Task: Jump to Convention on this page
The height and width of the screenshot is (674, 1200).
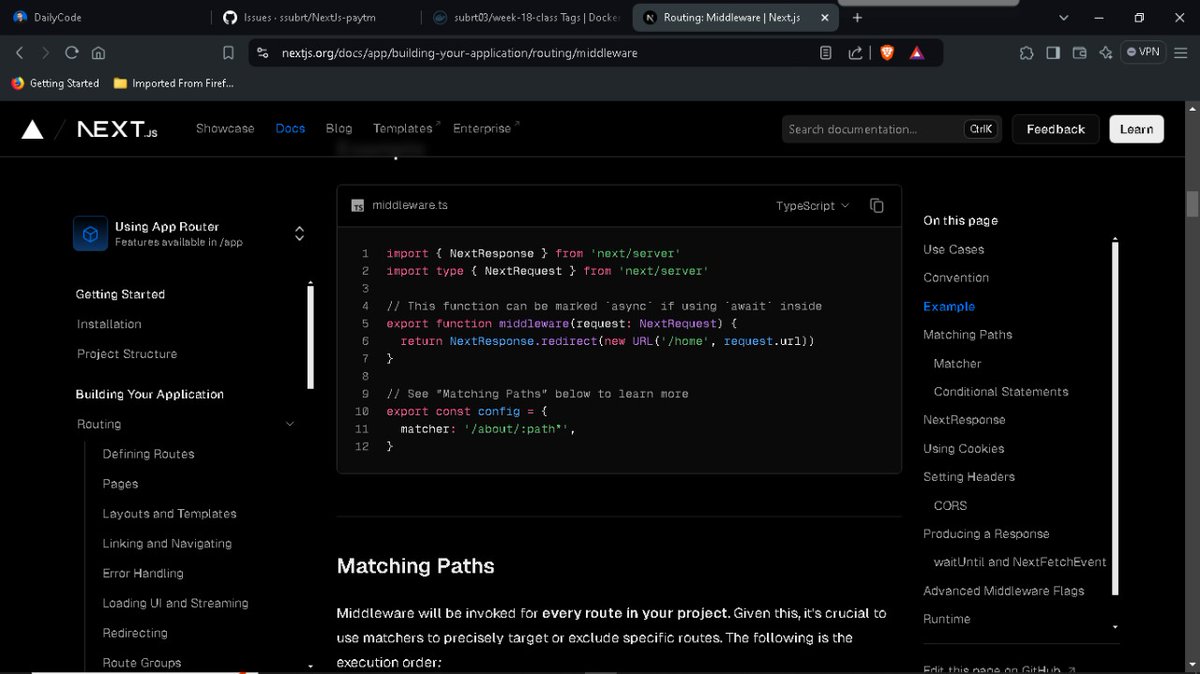Action: [x=956, y=278]
